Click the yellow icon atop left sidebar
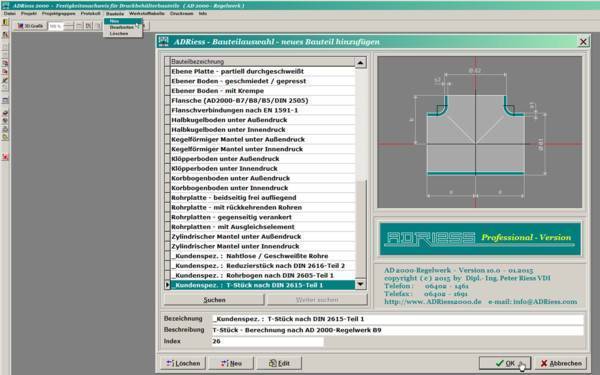 pyautogui.click(x=5, y=22)
